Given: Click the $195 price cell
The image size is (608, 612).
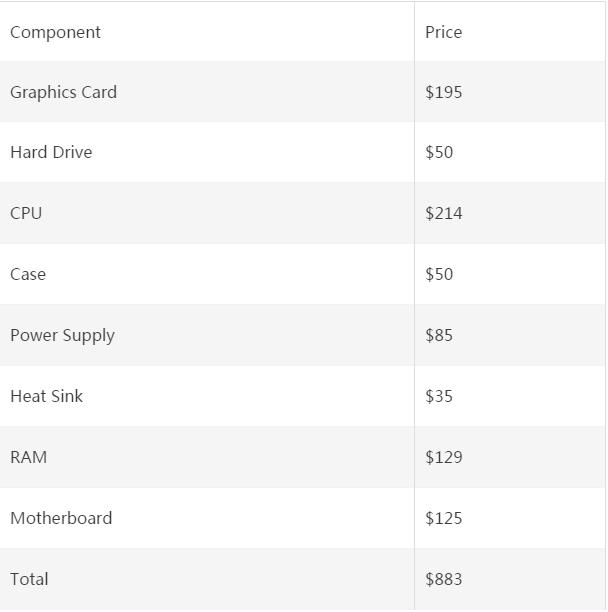Looking at the screenshot, I should (444, 92).
